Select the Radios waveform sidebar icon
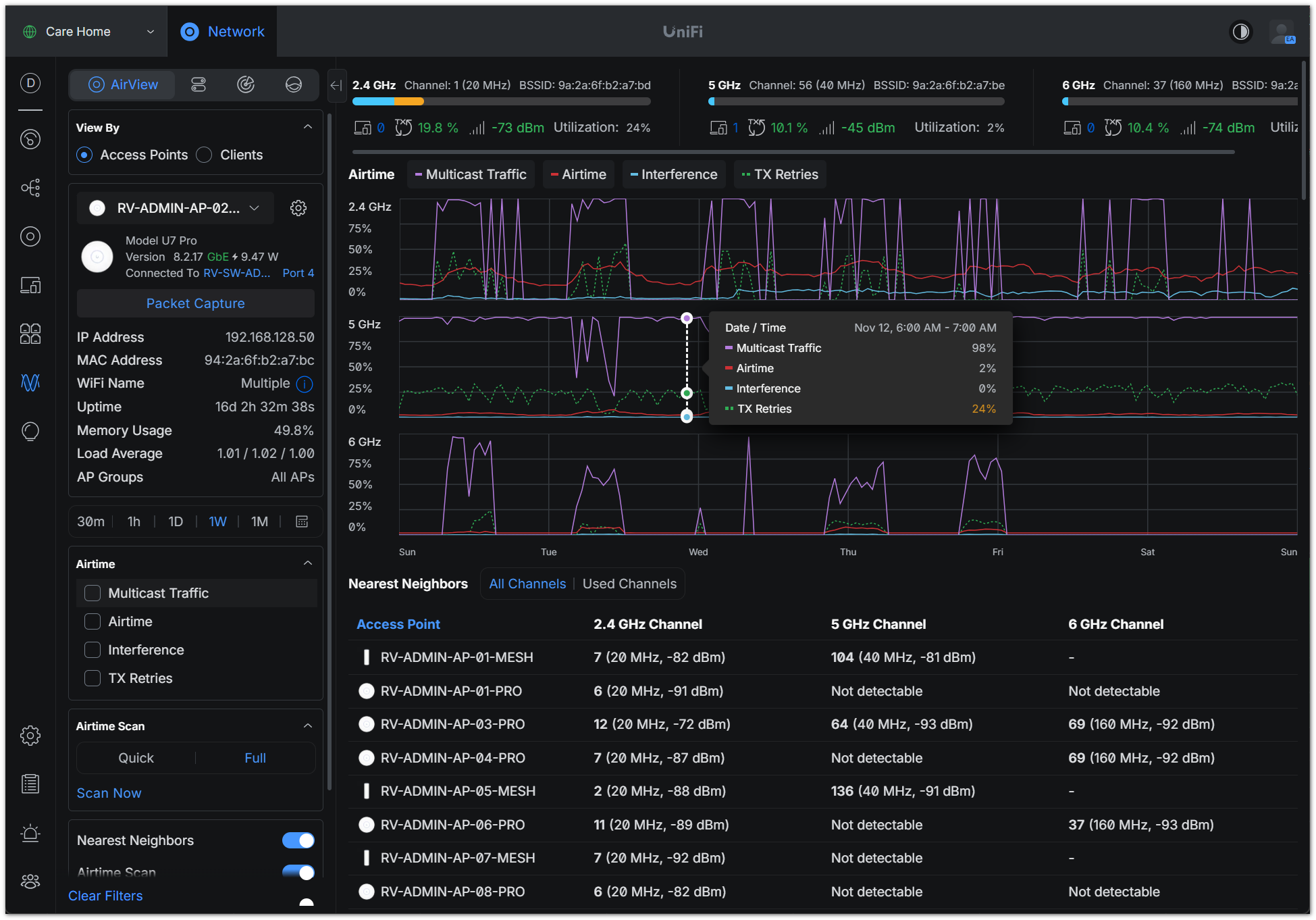 30,382
